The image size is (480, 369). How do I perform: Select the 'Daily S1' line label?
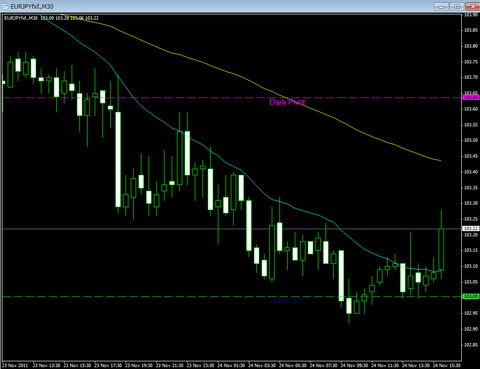(286, 301)
